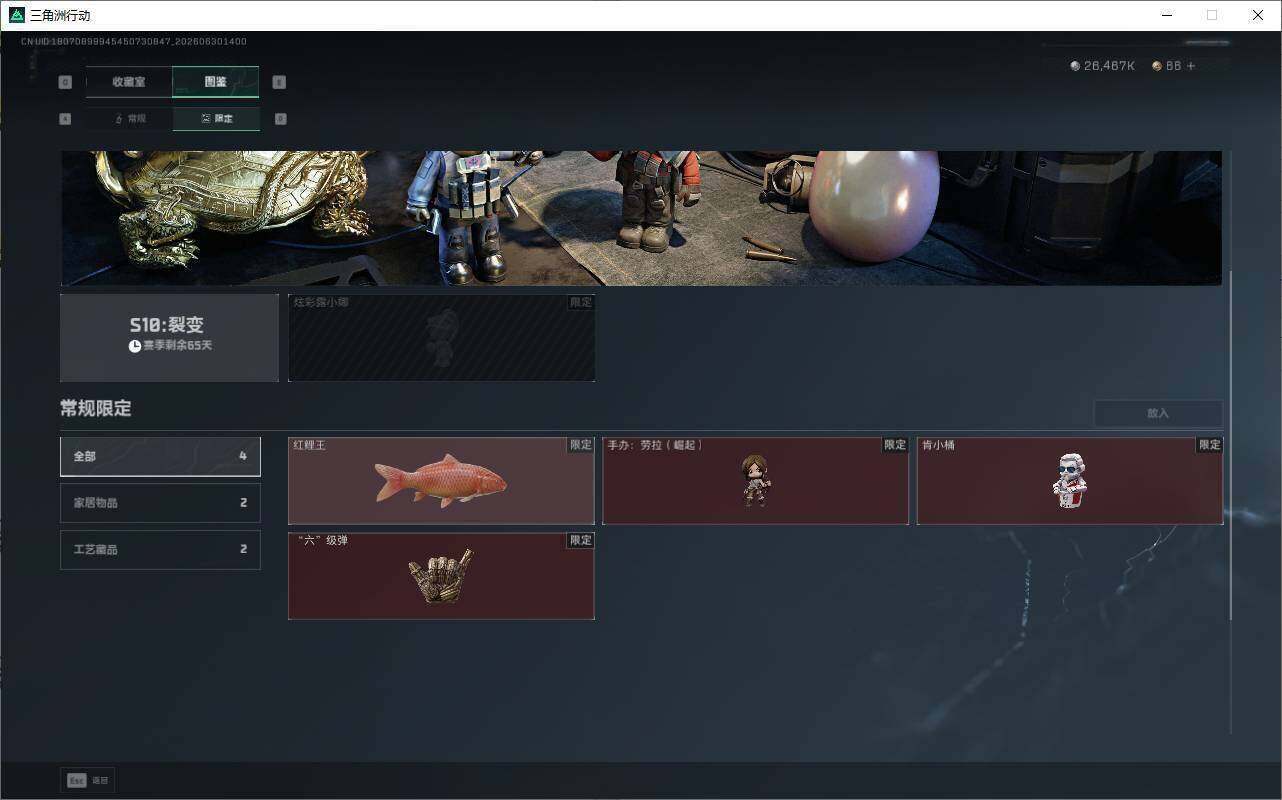This screenshot has height=800, width=1282.
Task: Open the 常规 sub-tab
Action: pos(129,119)
